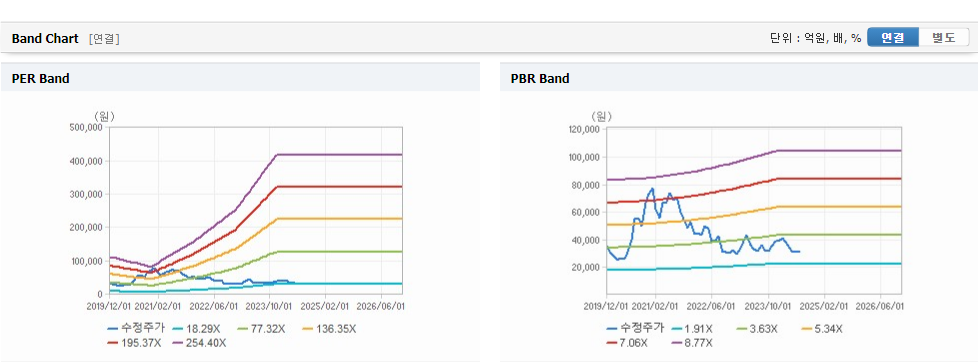Viewport: 978px width, 362px height.
Task: Switch to the 별도 view toggle
Action: point(944,37)
